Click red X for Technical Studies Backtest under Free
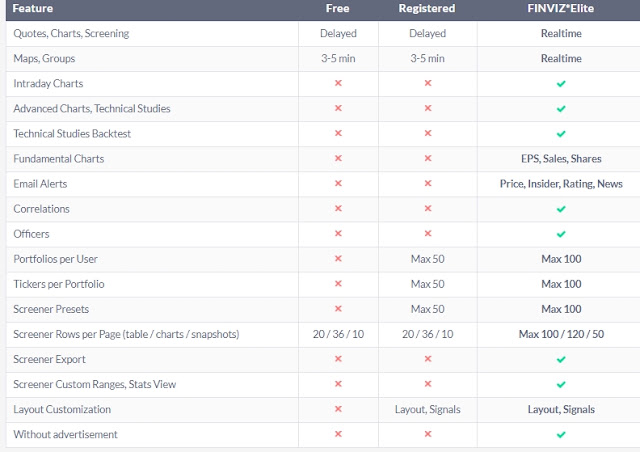This screenshot has height=452, width=640. click(x=338, y=133)
